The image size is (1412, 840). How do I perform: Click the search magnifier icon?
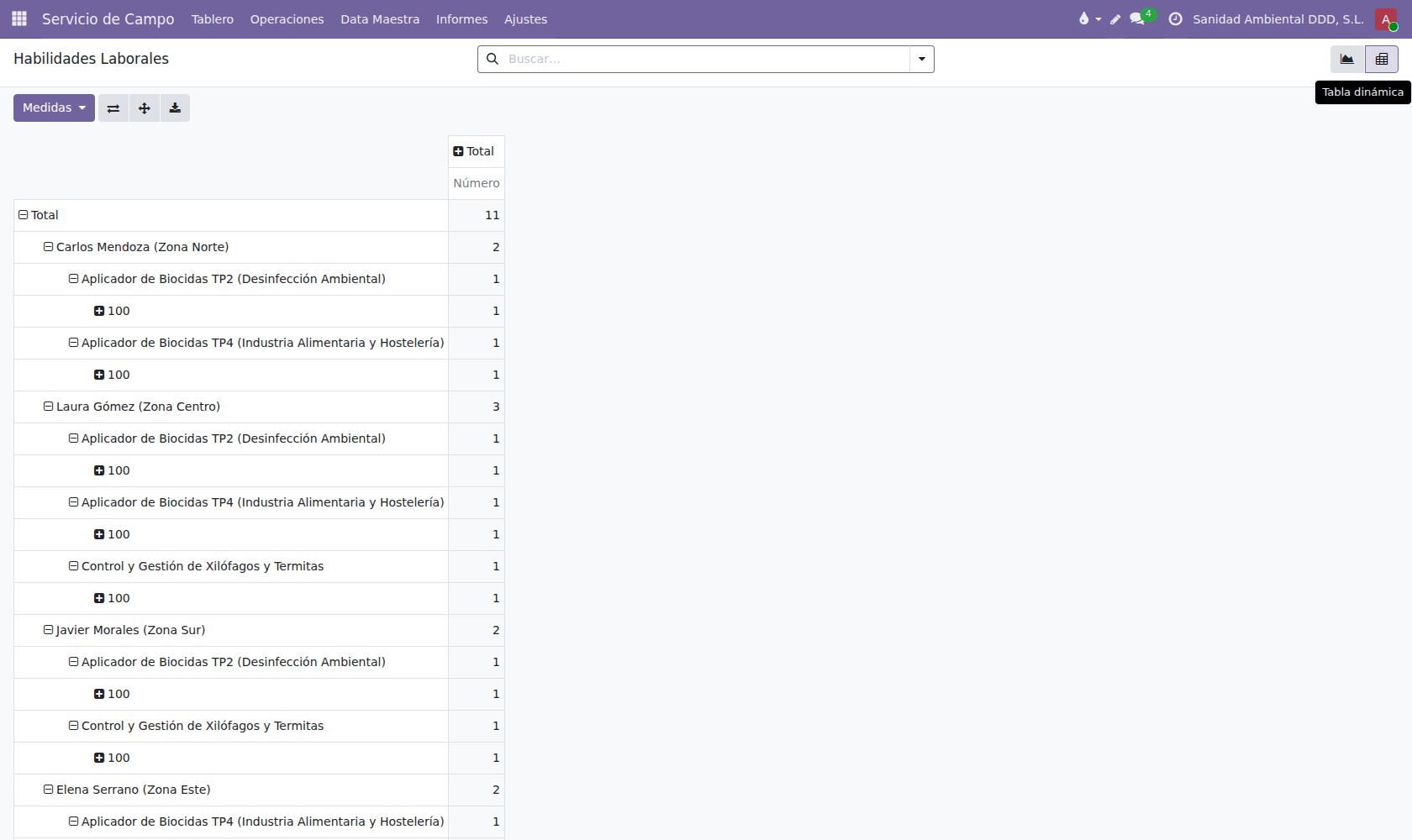click(493, 59)
